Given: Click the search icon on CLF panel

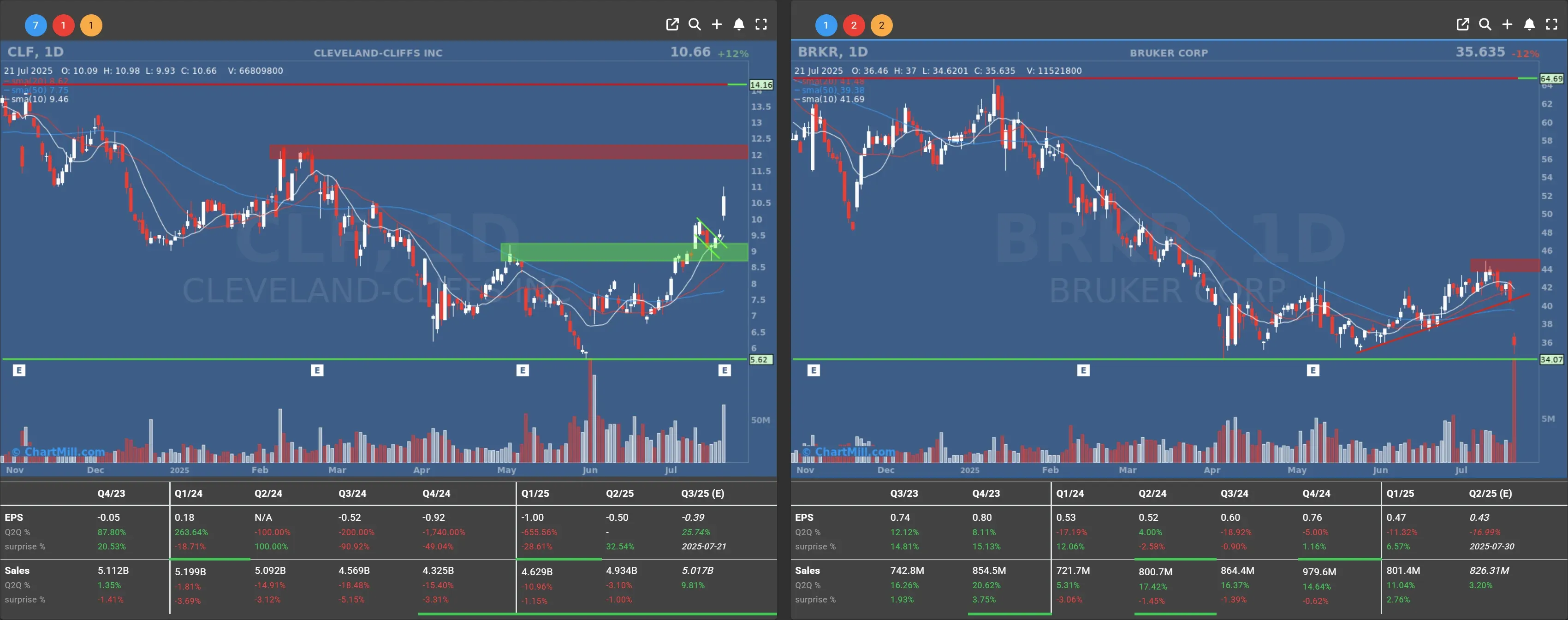Looking at the screenshot, I should coord(695,24).
